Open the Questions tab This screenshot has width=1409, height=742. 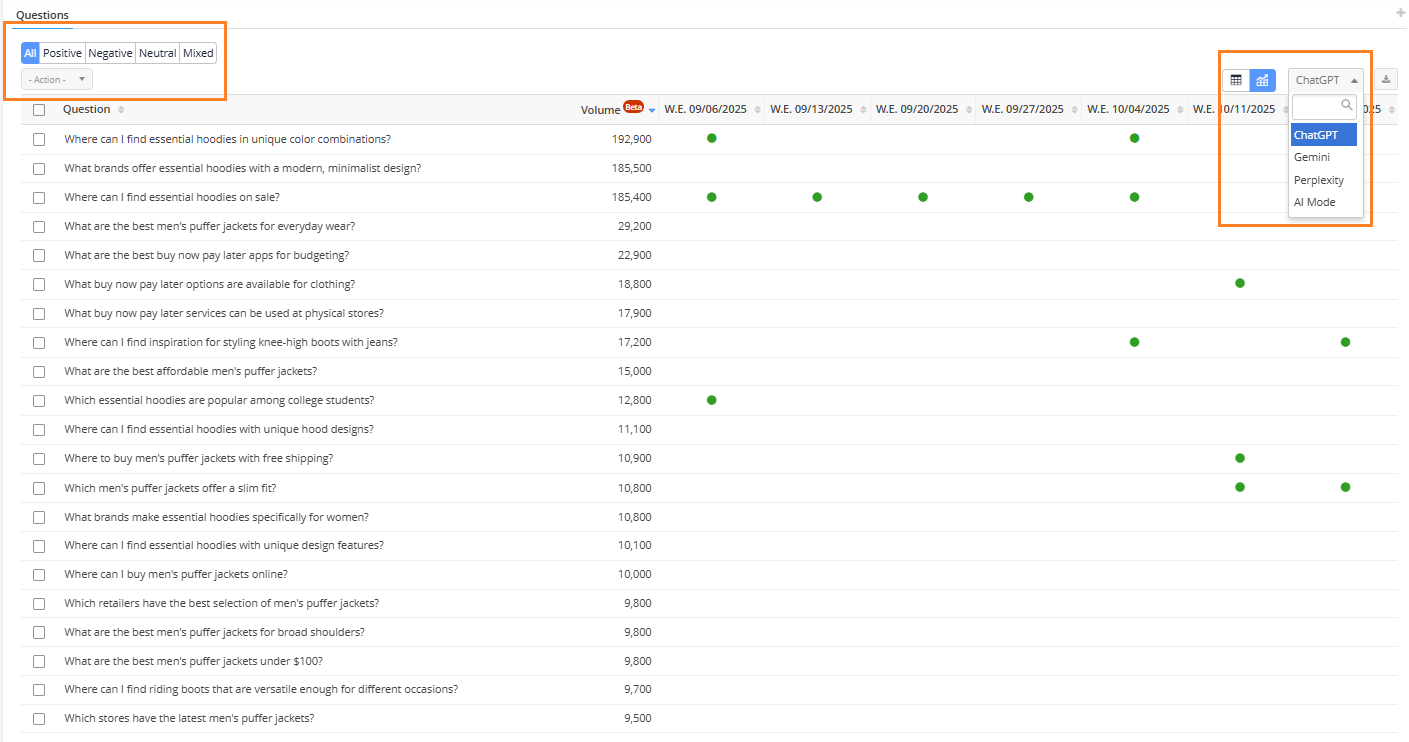point(42,15)
